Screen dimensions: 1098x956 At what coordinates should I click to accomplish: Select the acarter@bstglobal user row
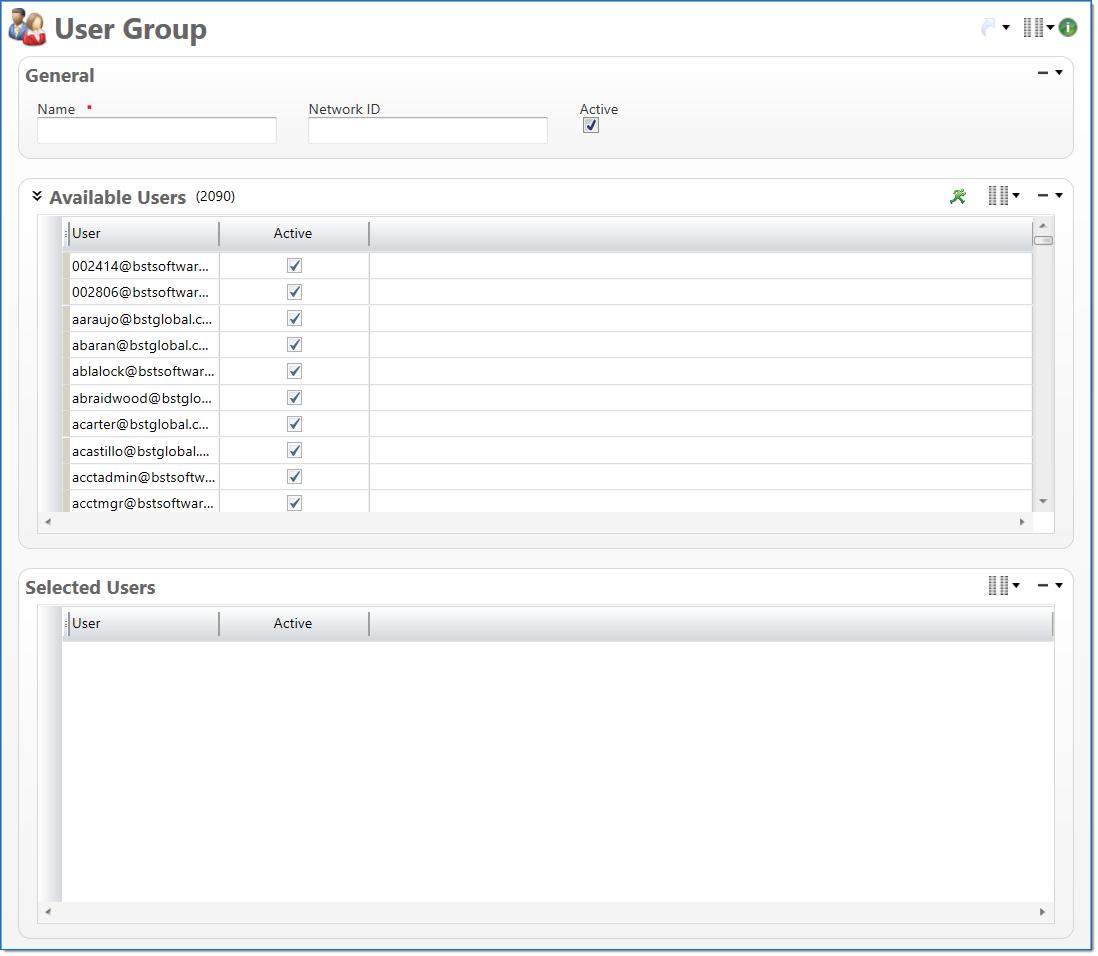click(141, 424)
